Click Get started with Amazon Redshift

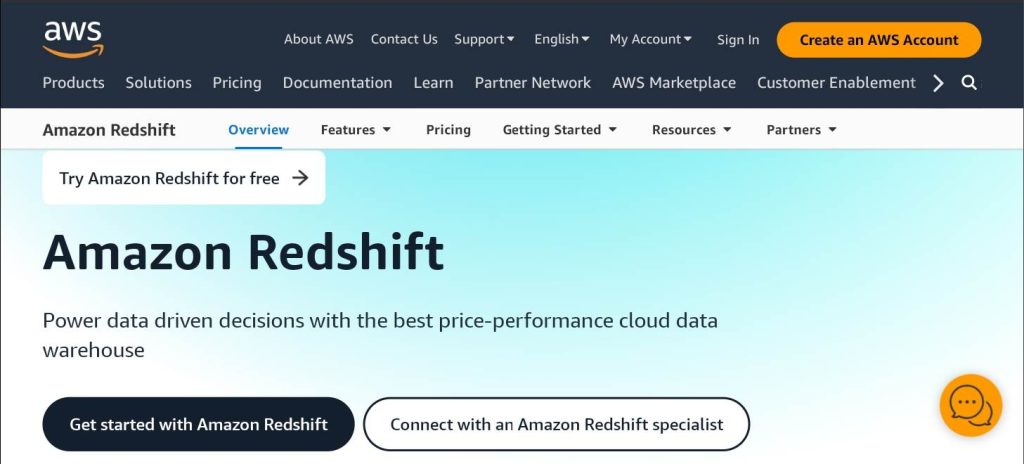pyautogui.click(x=198, y=424)
